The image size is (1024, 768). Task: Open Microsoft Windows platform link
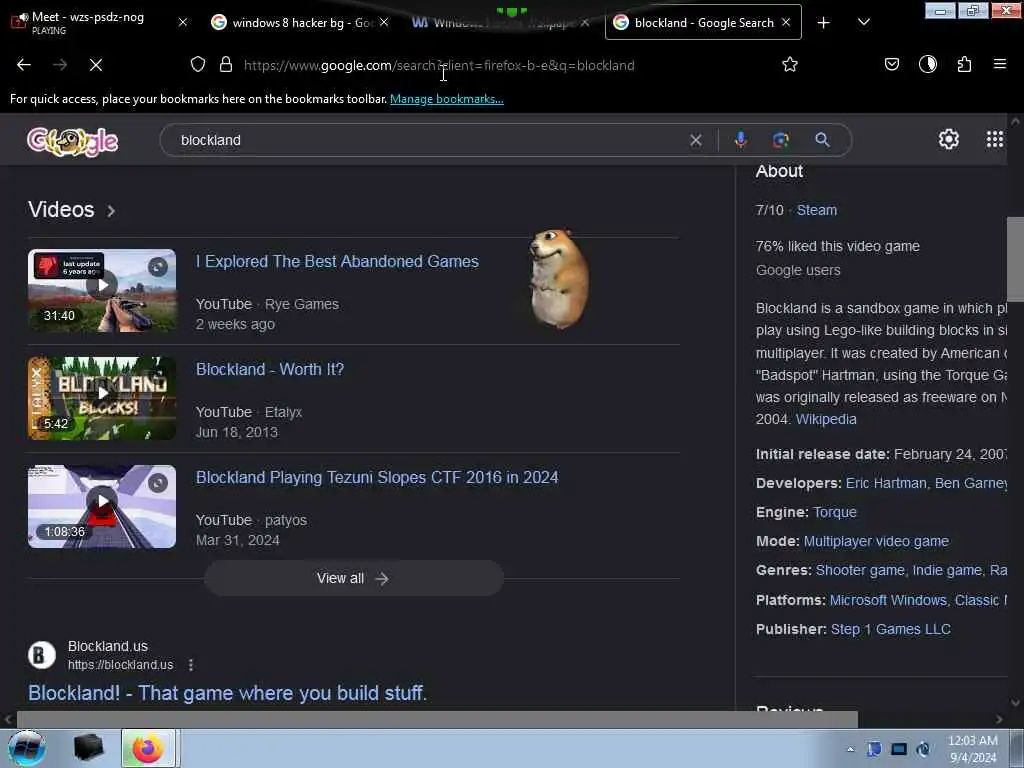click(x=888, y=600)
